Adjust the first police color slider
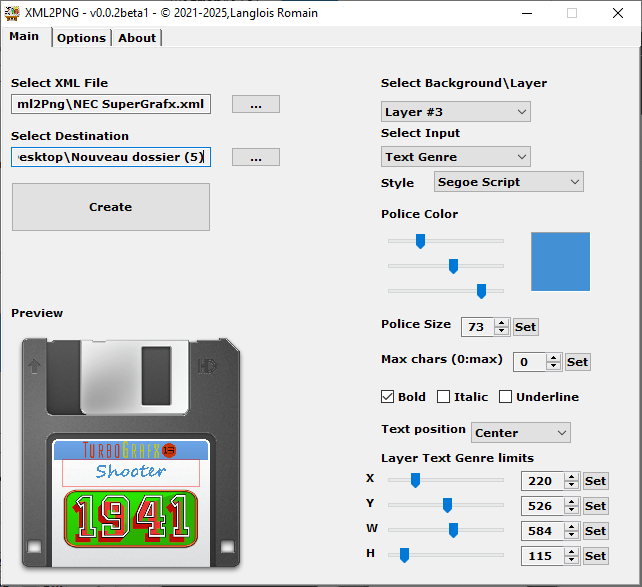This screenshot has width=642, height=587. tap(420, 241)
